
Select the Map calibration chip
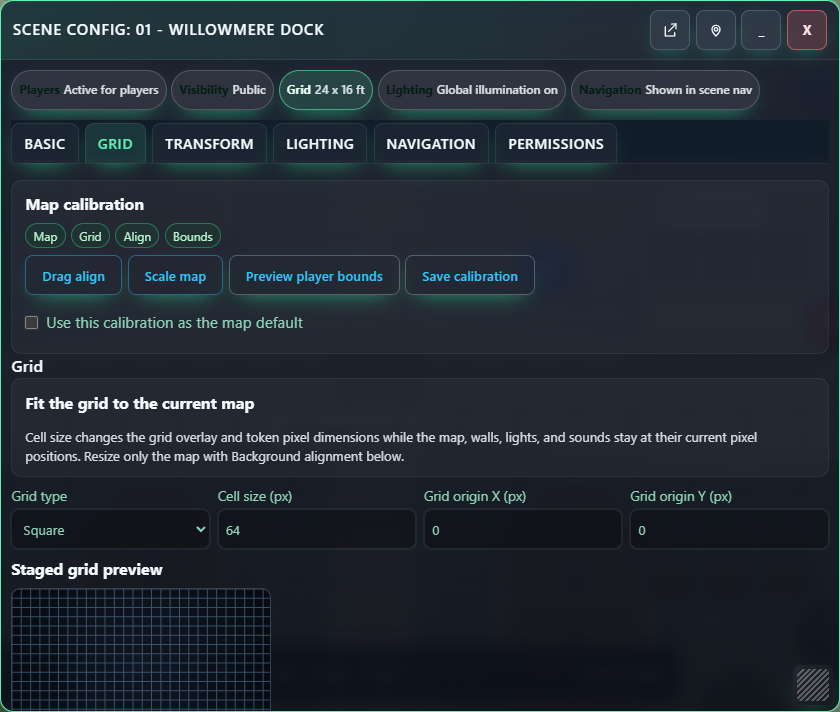(x=46, y=236)
